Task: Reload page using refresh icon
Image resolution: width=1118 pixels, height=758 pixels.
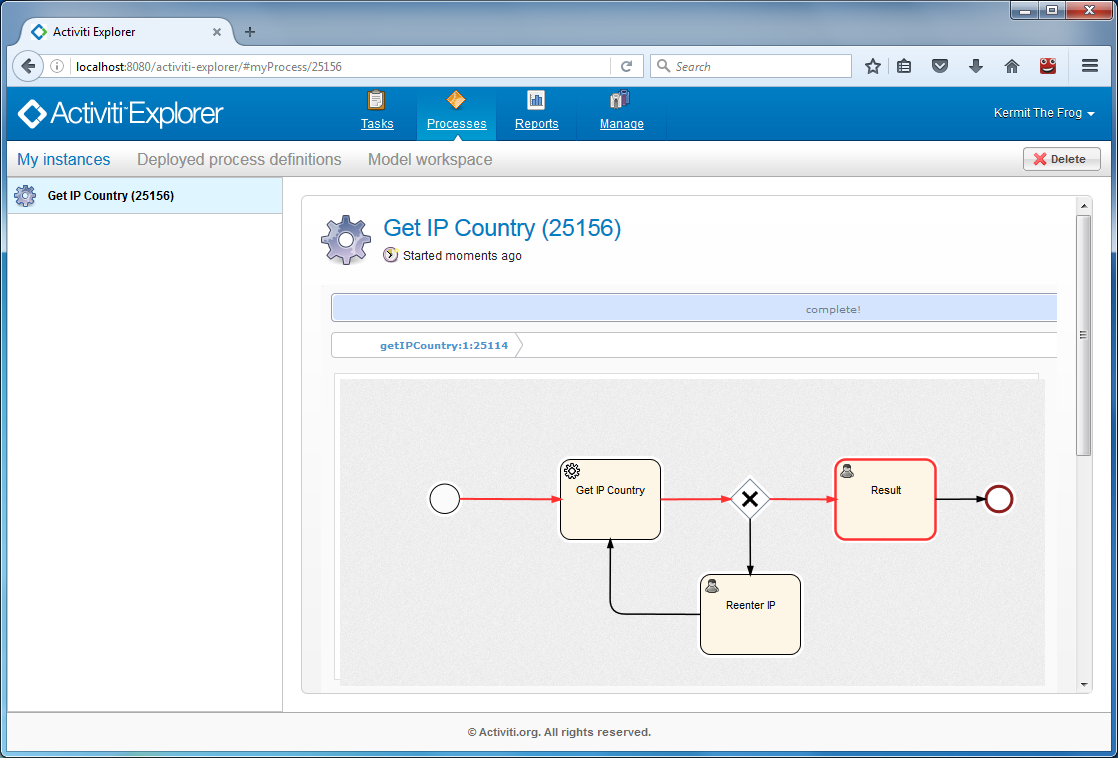Action: coord(627,66)
